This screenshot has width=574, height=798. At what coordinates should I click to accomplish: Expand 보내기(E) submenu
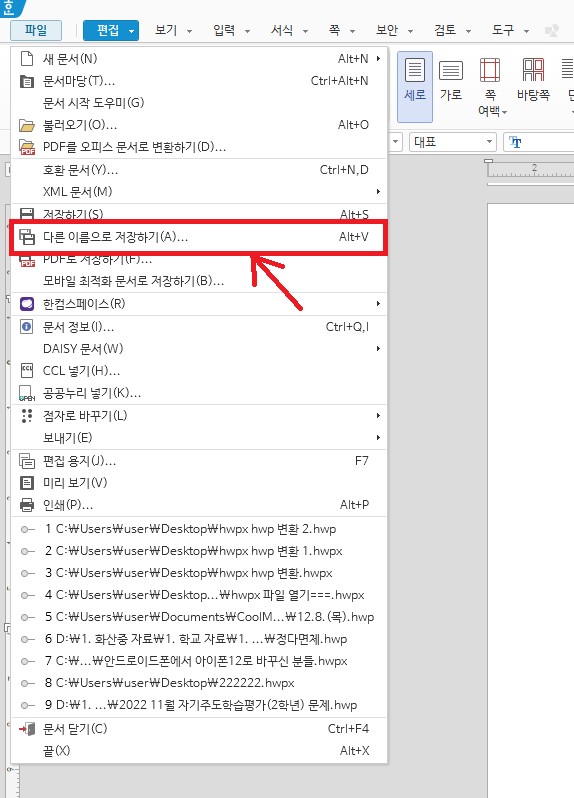(199, 438)
